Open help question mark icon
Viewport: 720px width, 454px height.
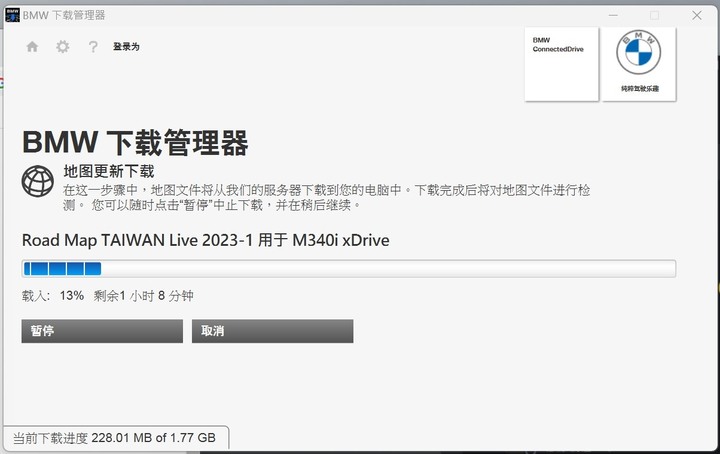[x=93, y=46]
